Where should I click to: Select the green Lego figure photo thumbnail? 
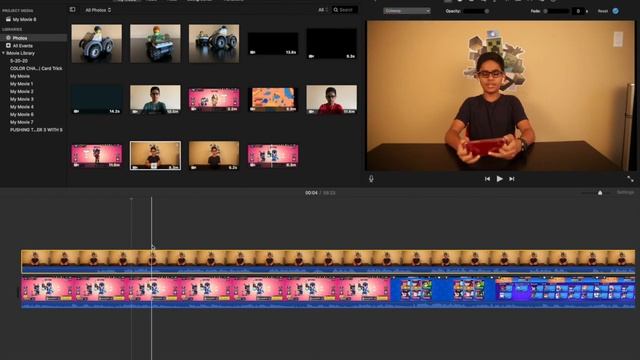point(155,43)
